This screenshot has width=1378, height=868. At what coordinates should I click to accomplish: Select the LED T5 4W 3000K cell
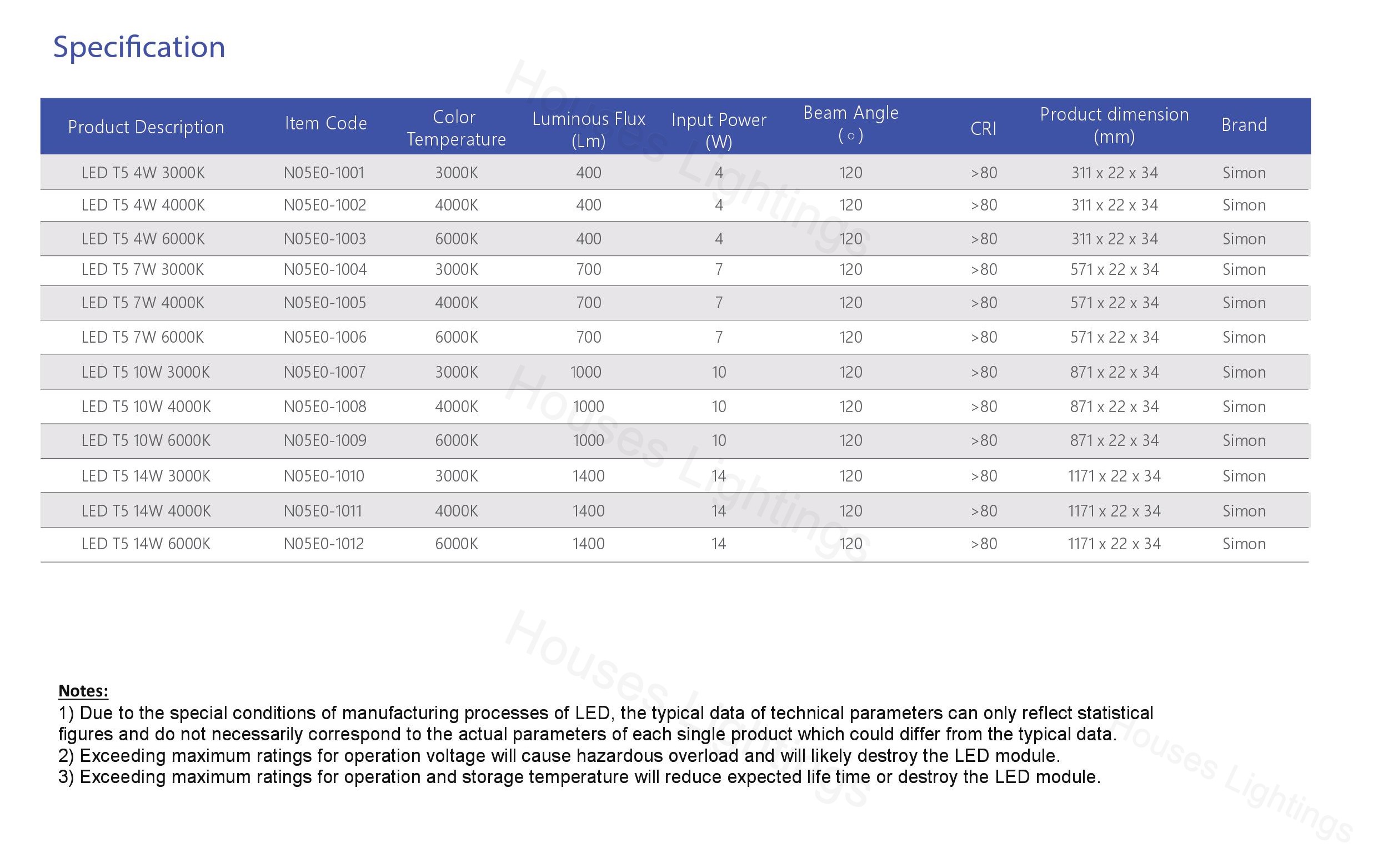(143, 173)
